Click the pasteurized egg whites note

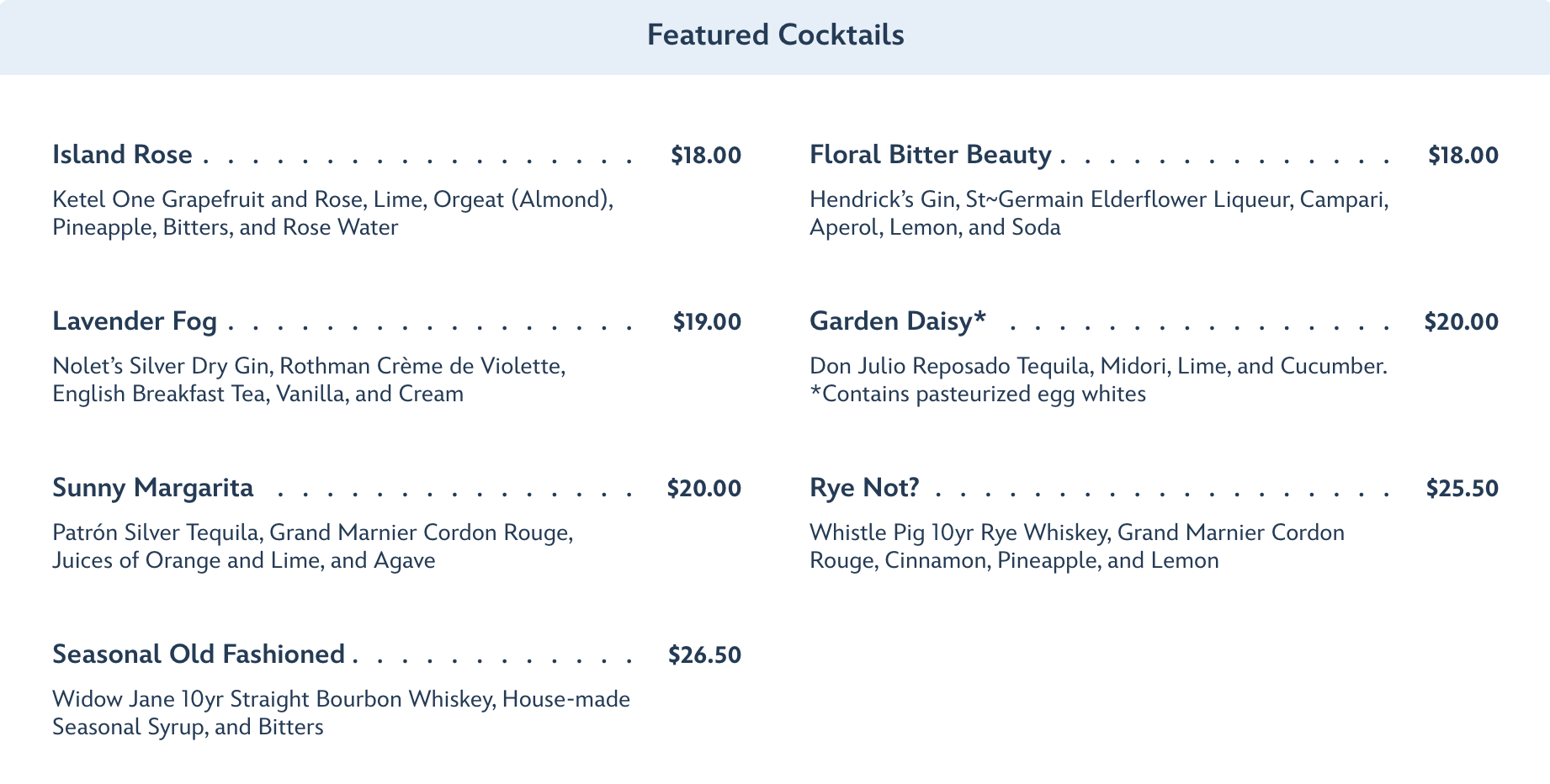[977, 395]
